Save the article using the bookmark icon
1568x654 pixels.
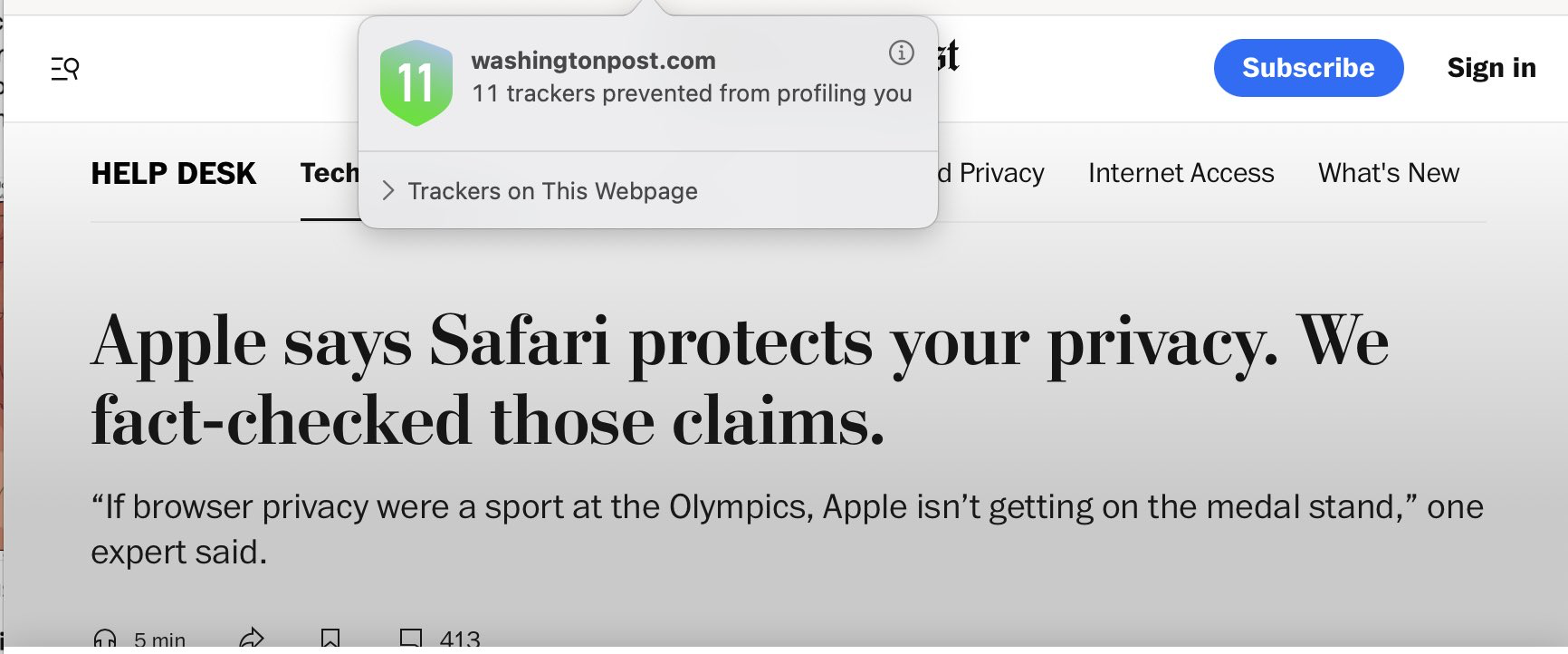[330, 640]
